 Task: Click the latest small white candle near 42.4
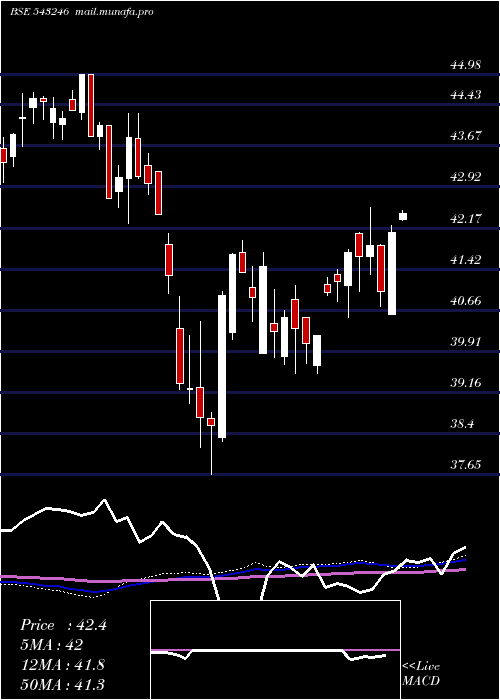pos(403,217)
